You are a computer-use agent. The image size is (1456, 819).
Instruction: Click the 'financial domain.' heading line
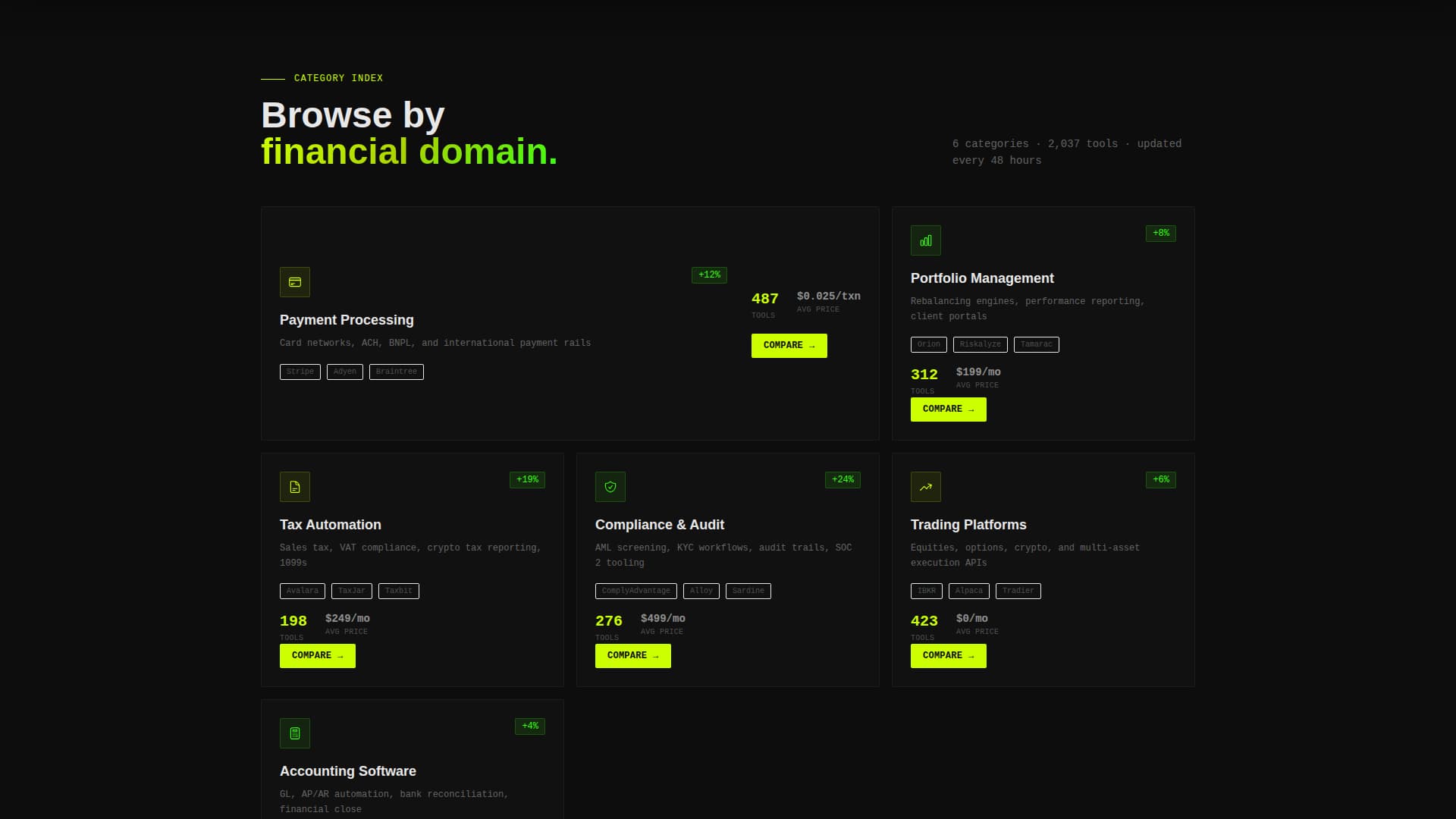point(409,152)
